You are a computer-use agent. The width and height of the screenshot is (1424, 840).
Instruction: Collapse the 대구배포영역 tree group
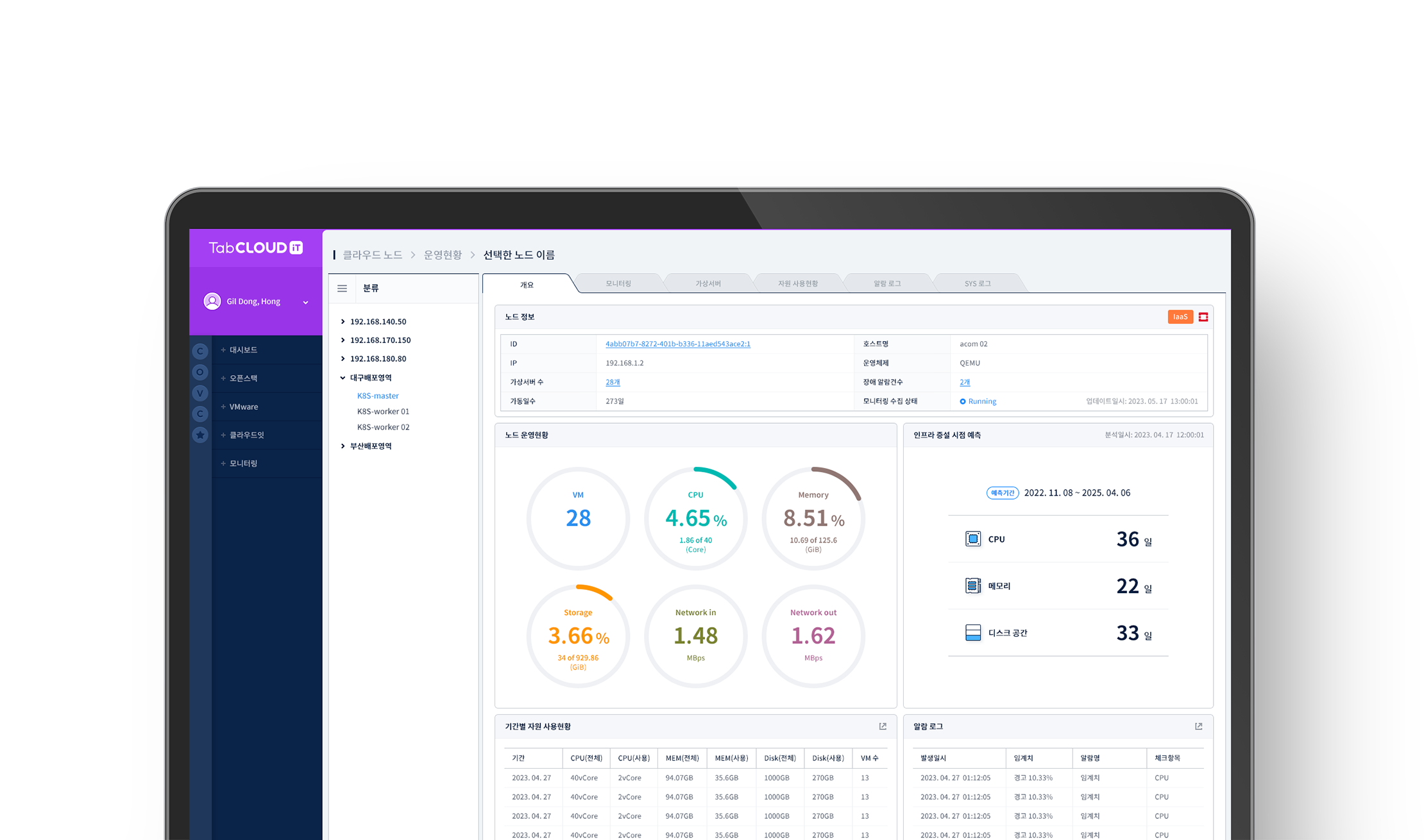pos(343,378)
